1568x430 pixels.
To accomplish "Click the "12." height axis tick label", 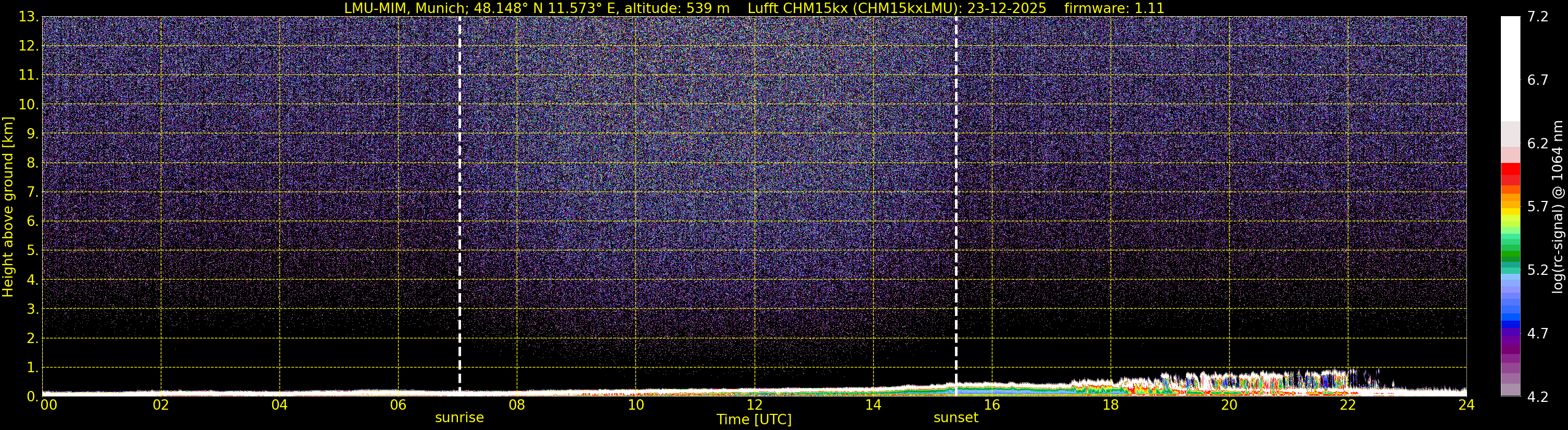I will (29, 46).
